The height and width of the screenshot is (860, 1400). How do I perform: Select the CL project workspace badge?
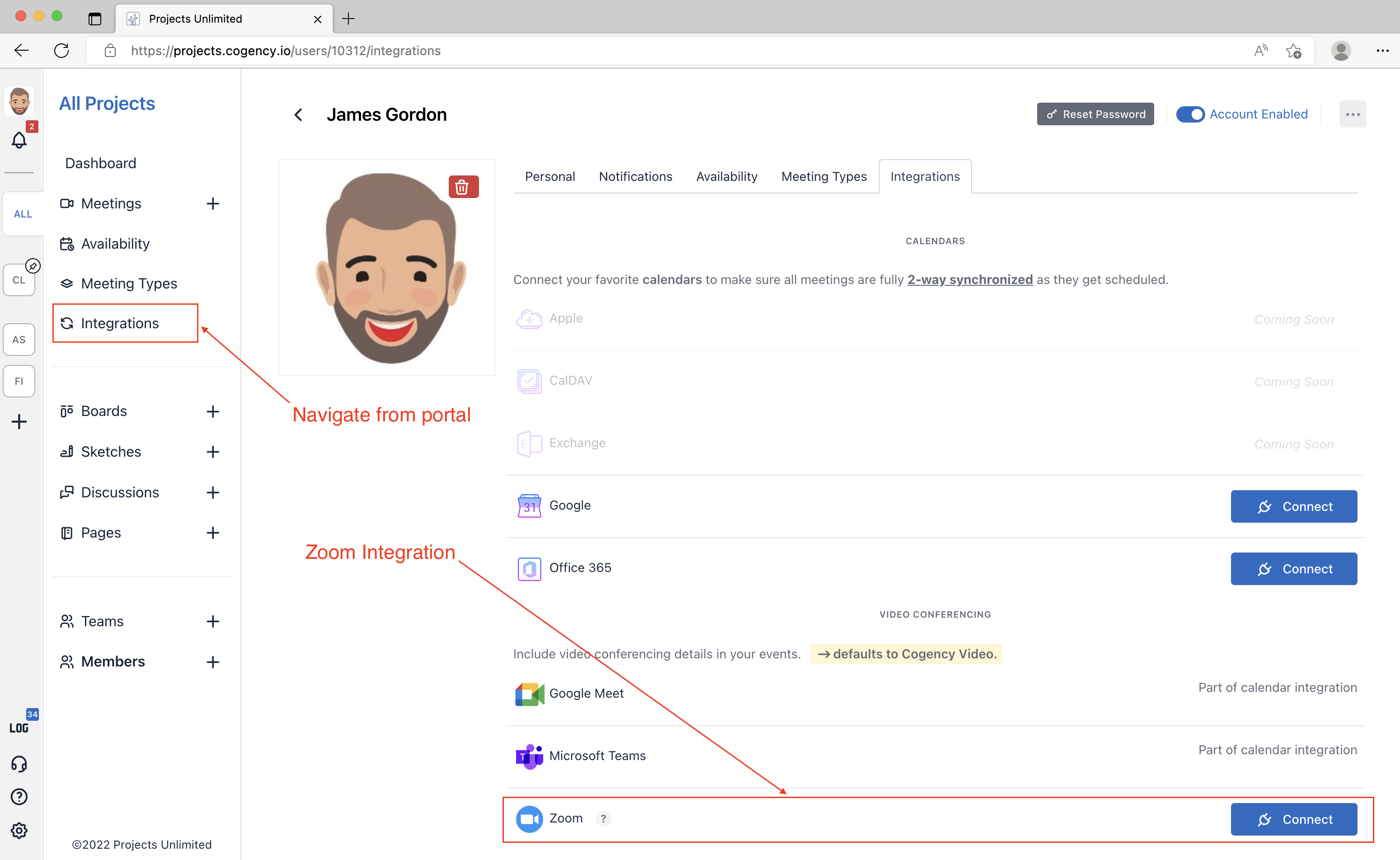coord(19,280)
